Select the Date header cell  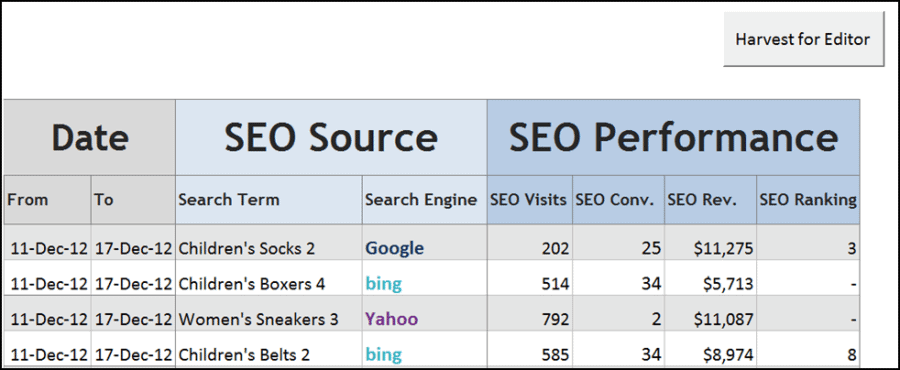pyautogui.click(x=90, y=137)
